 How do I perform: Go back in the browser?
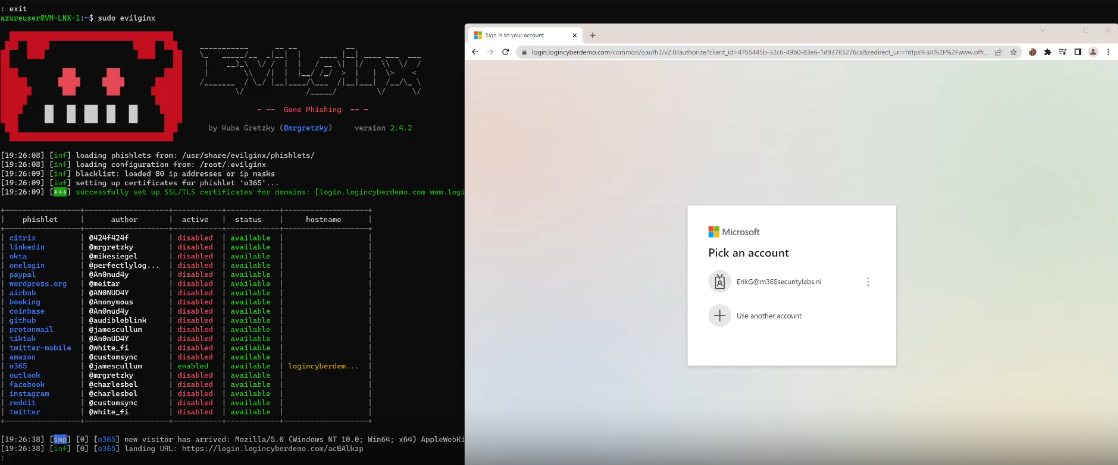476,52
